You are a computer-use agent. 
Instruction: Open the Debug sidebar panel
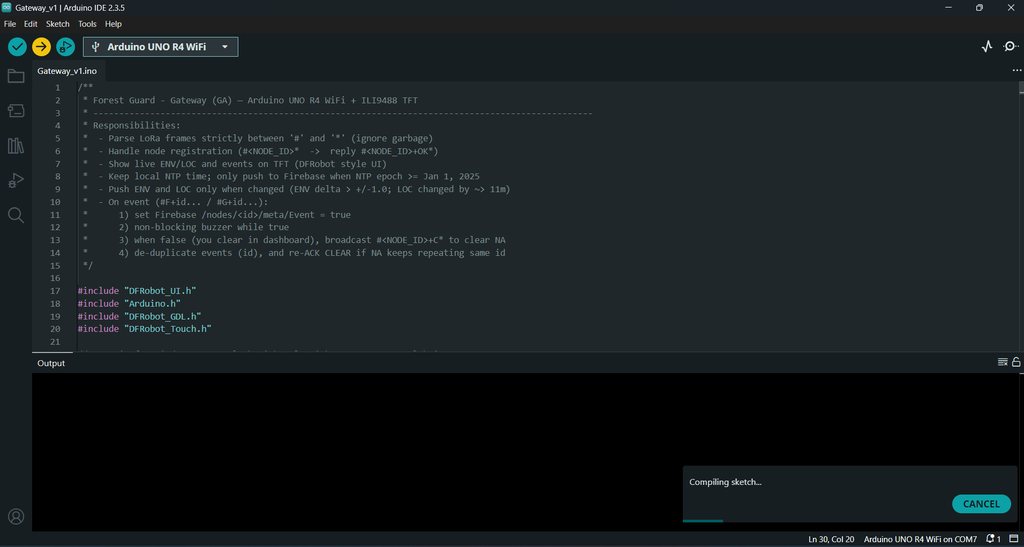[16, 181]
